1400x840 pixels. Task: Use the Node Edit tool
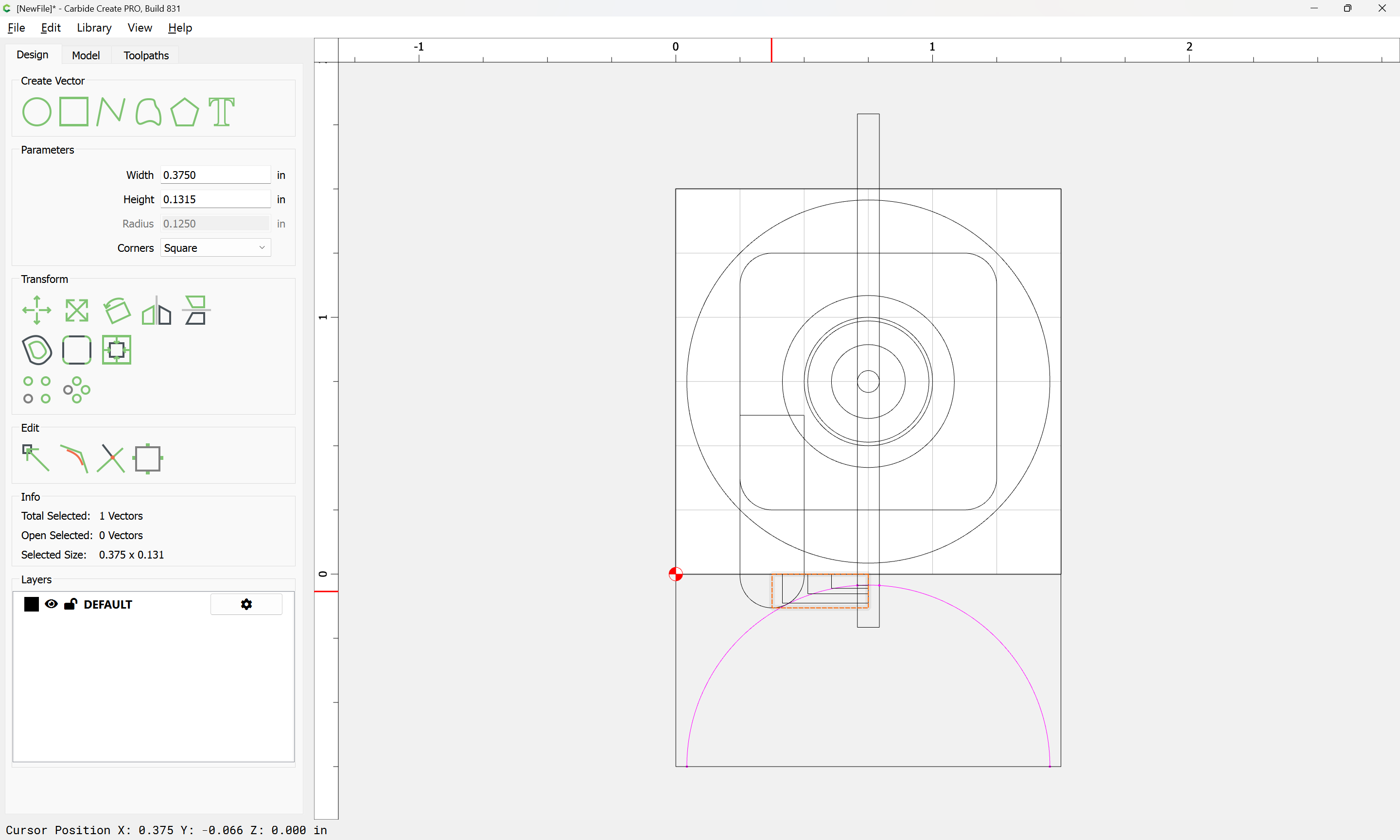tap(35, 458)
